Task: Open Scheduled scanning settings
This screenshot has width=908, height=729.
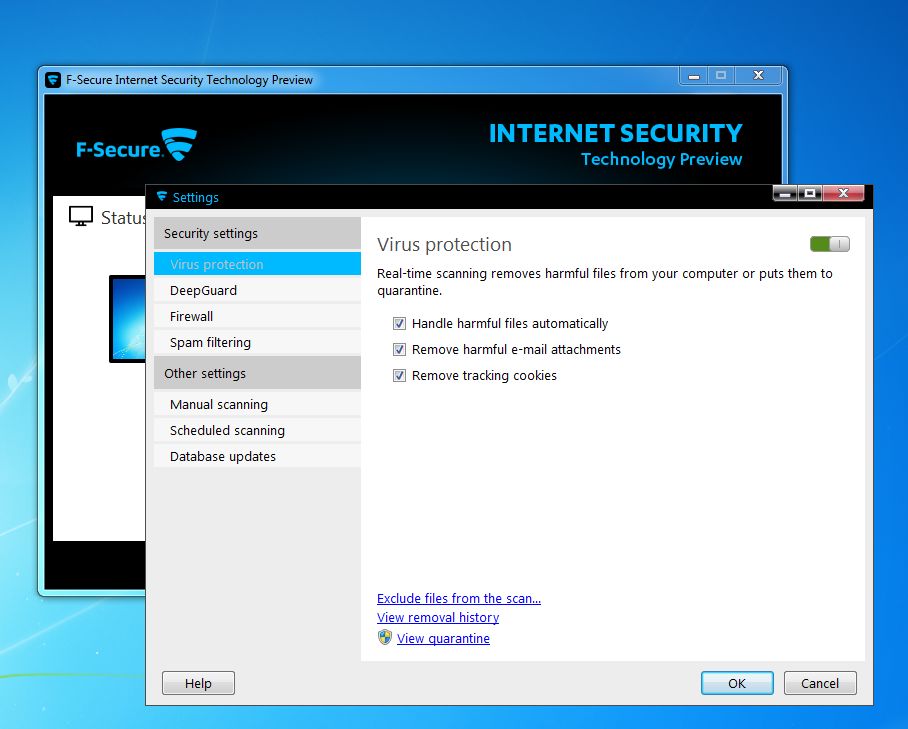Action: [257, 430]
